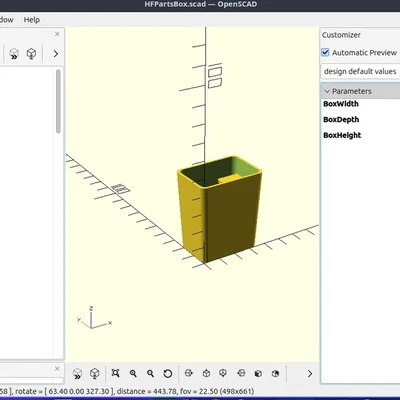
Task: Select the Left view cube icon
Action: coord(241,373)
